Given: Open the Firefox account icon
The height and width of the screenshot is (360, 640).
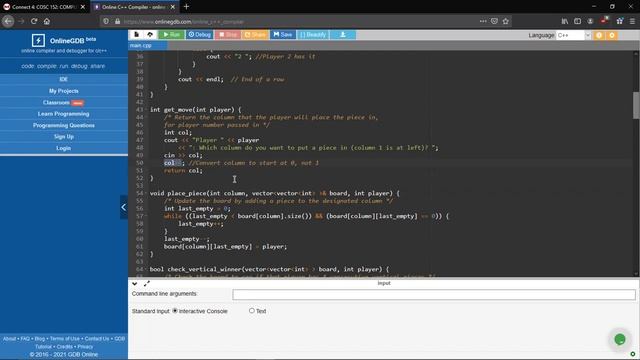Looking at the screenshot, I should pyautogui.click(x=590, y=21).
